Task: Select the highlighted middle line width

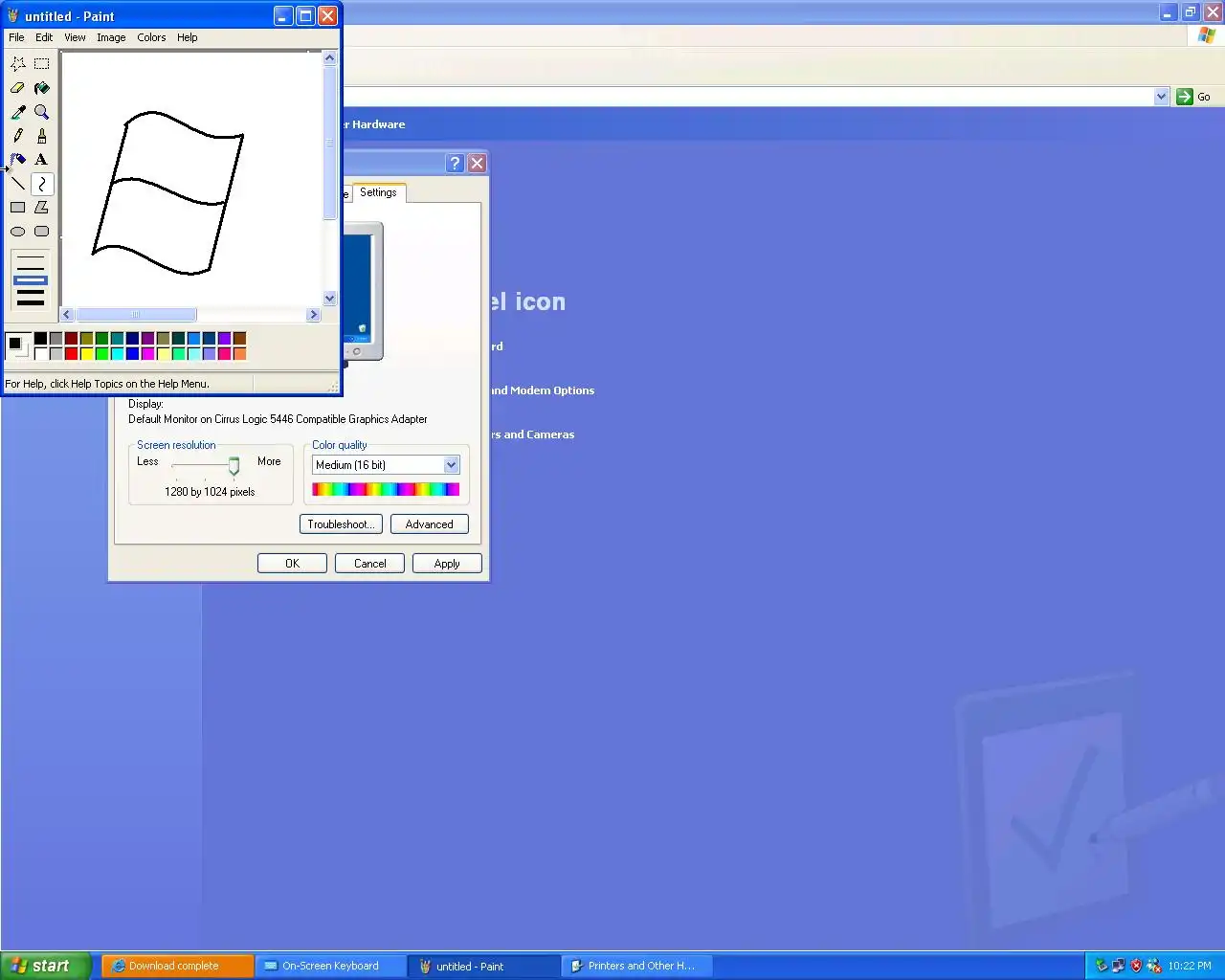Action: click(31, 280)
